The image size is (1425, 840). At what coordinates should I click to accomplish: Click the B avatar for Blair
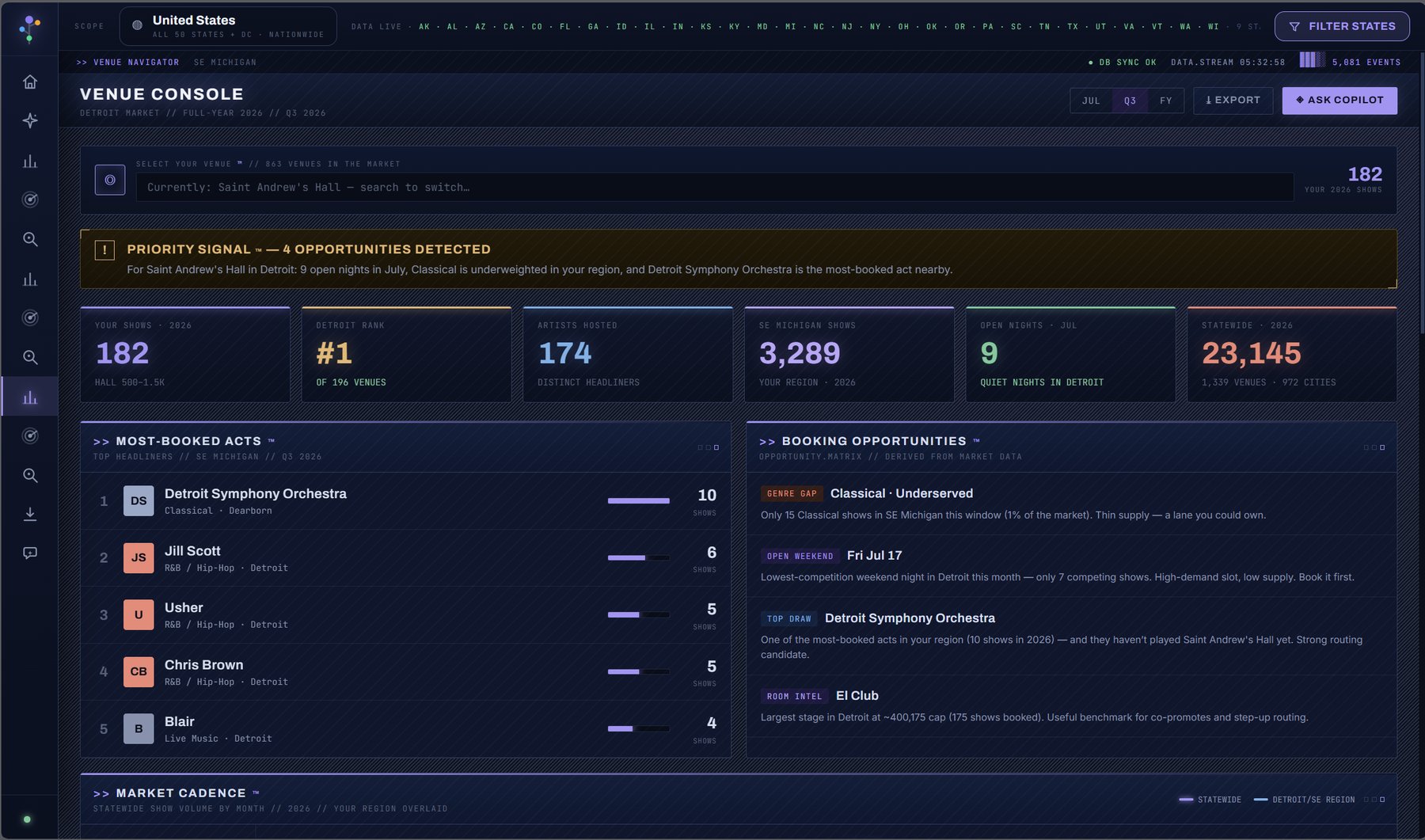coord(139,728)
